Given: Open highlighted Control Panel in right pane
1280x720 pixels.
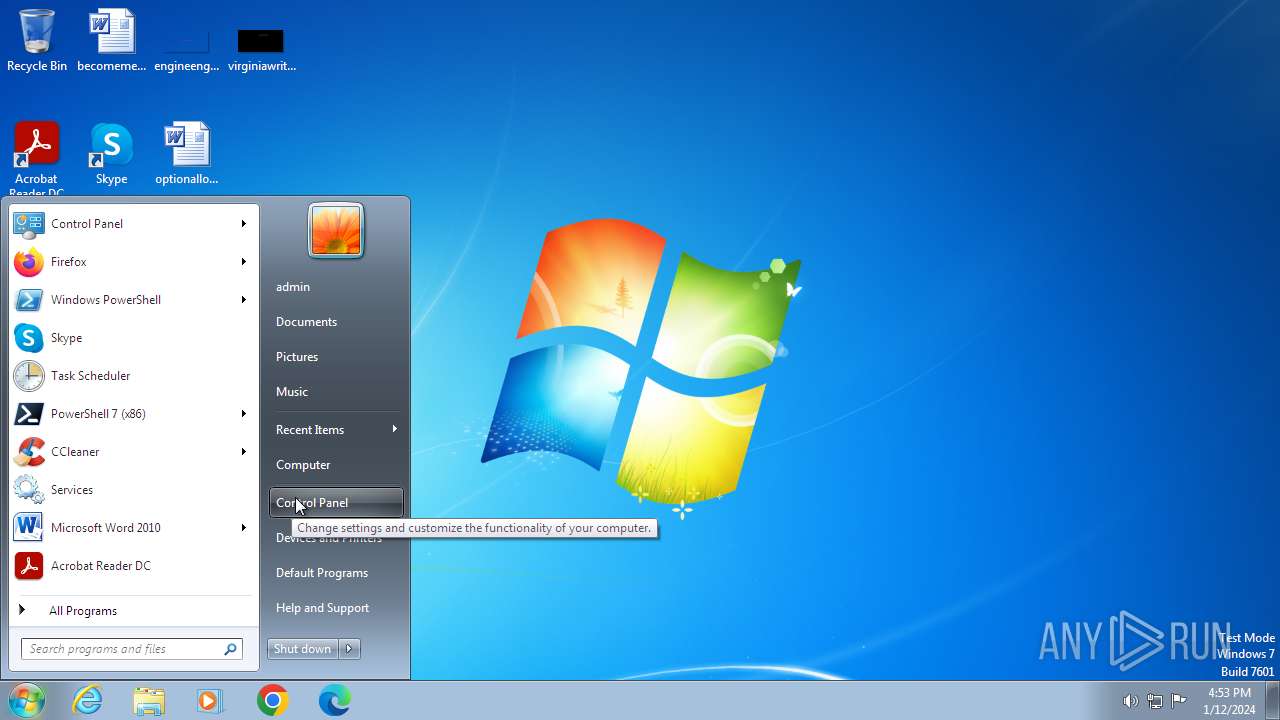Looking at the screenshot, I should [336, 503].
